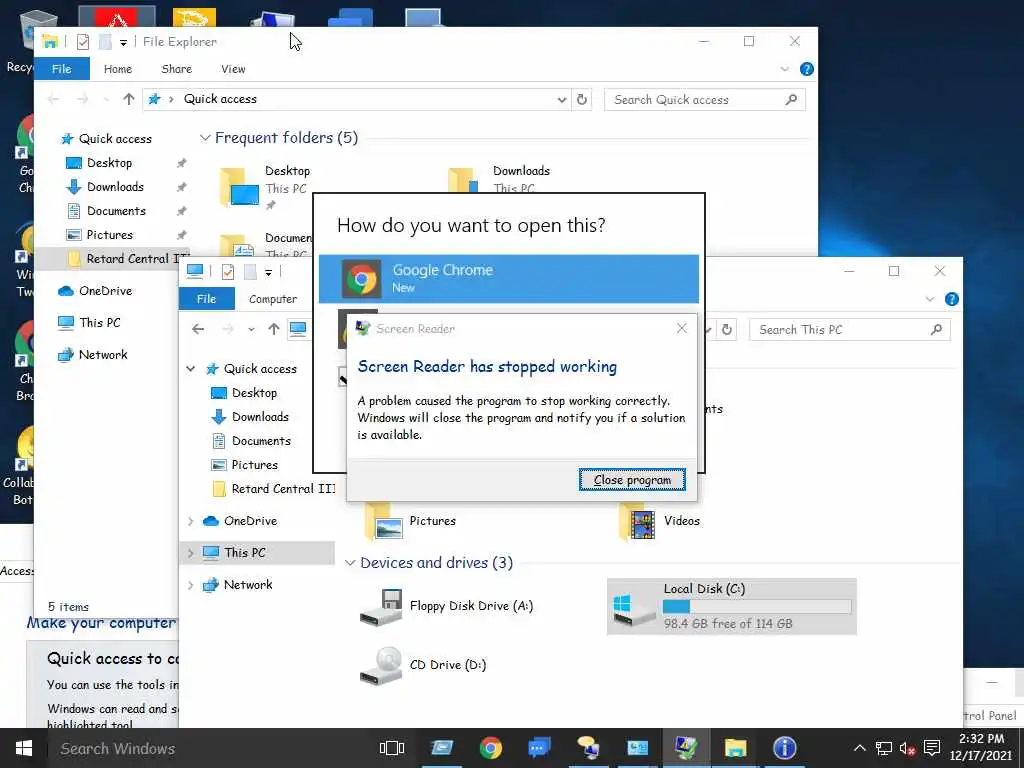Collapse the Frequent folders (5) group
This screenshot has height=768, width=1024.
click(x=205, y=138)
